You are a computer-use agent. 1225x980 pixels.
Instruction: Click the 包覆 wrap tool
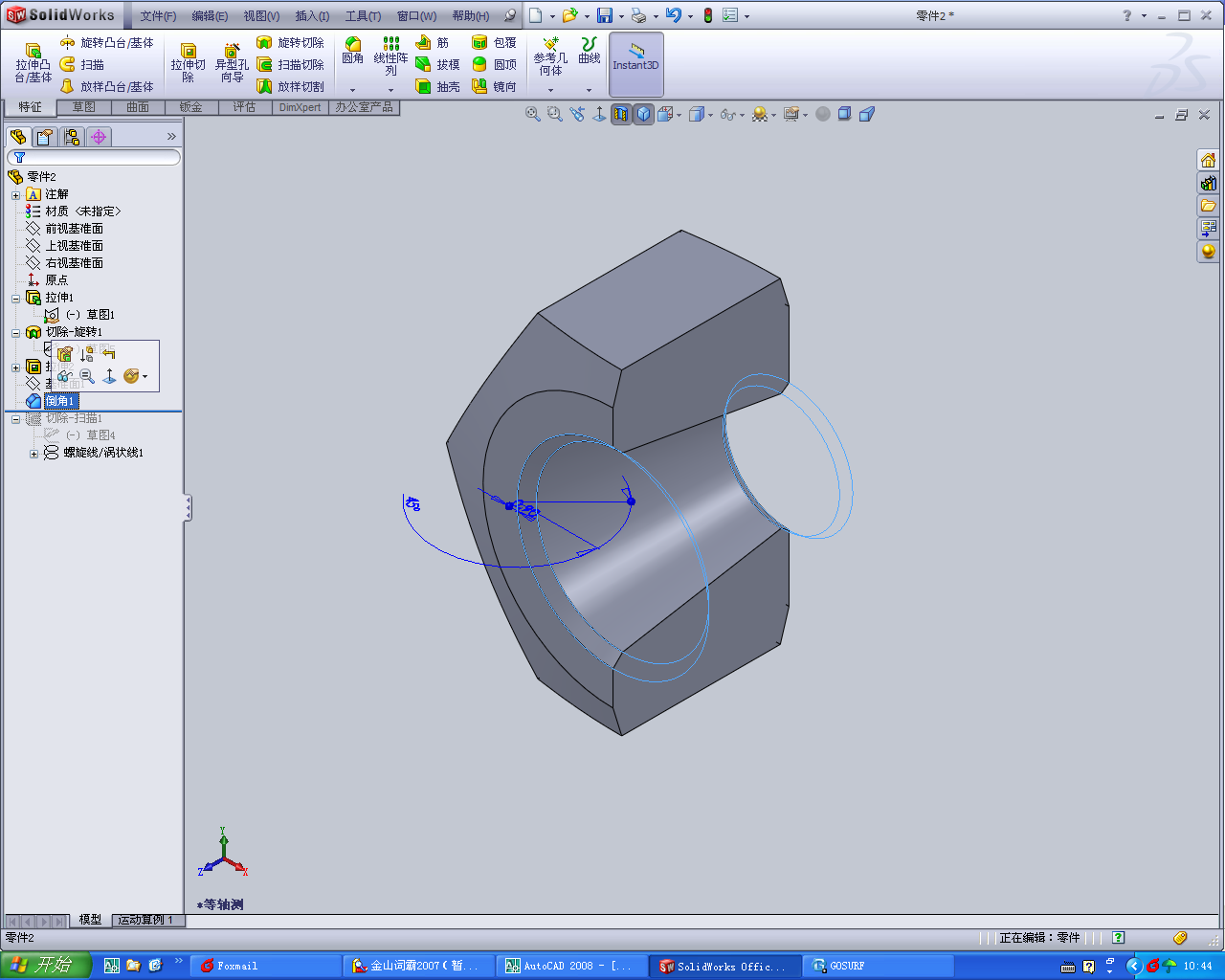pos(494,43)
